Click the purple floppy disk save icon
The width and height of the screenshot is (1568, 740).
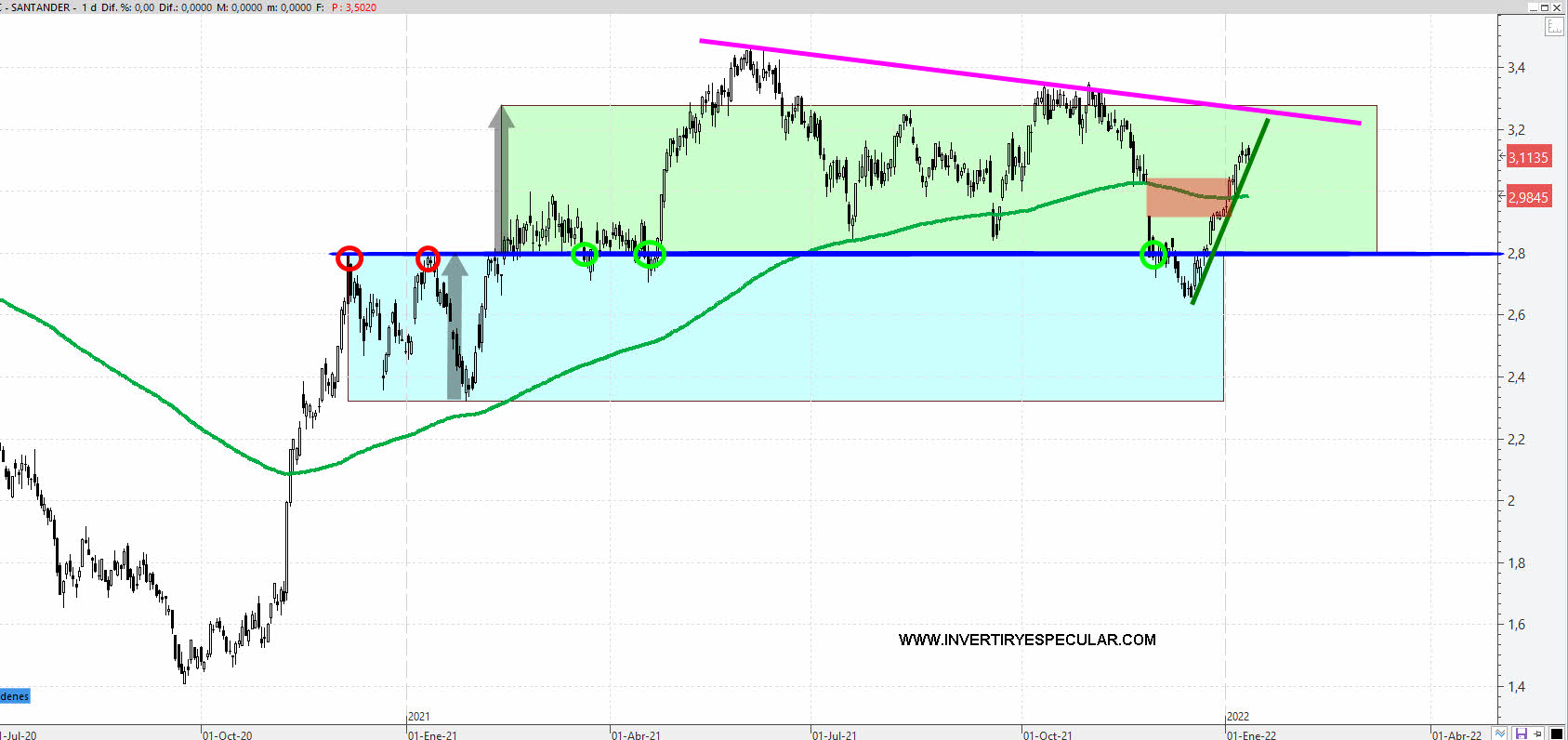tap(1522, 733)
